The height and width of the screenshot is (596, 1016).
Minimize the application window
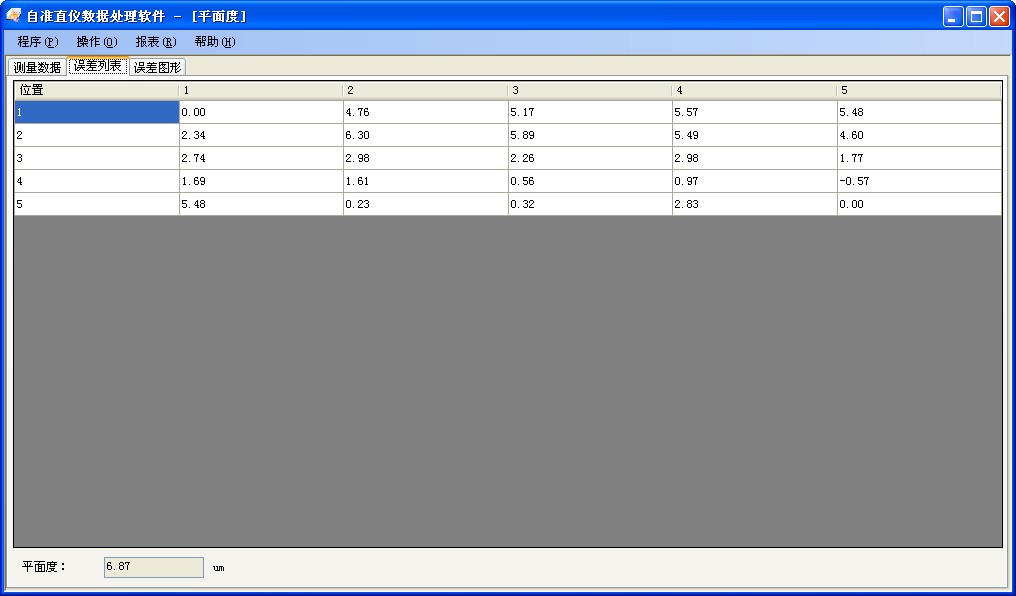point(952,16)
